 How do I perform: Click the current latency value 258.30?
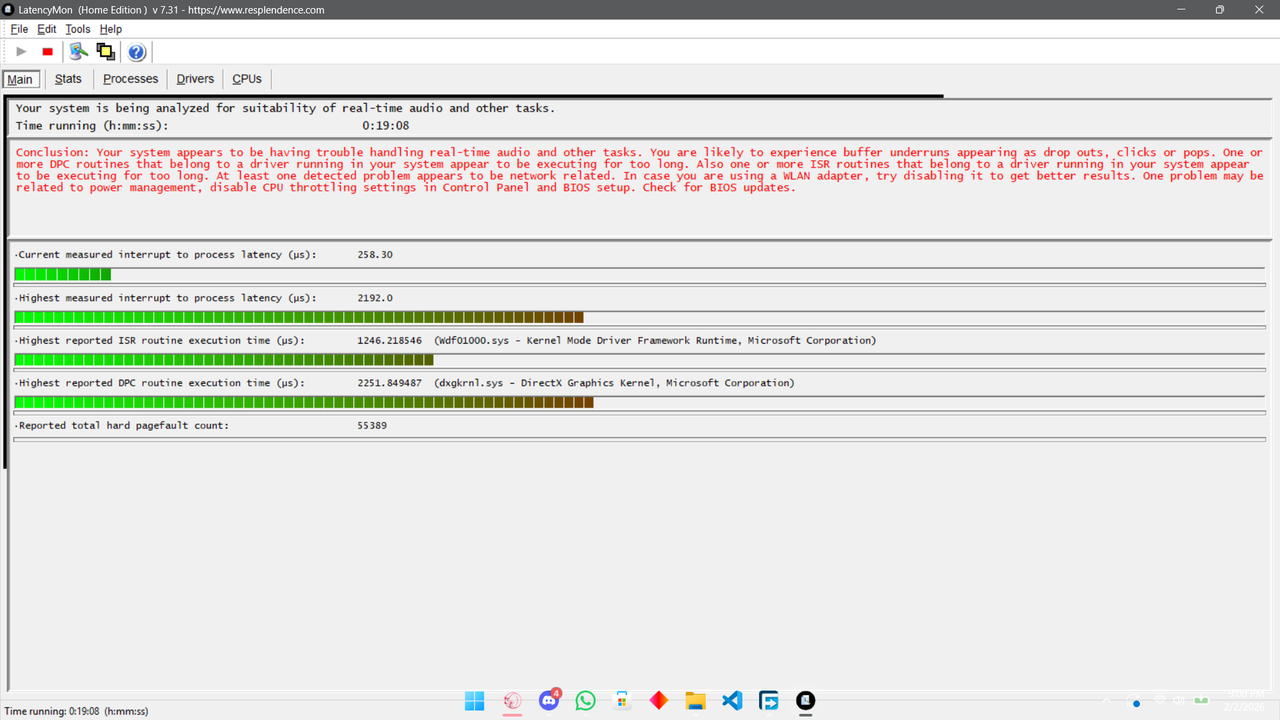click(x=375, y=255)
